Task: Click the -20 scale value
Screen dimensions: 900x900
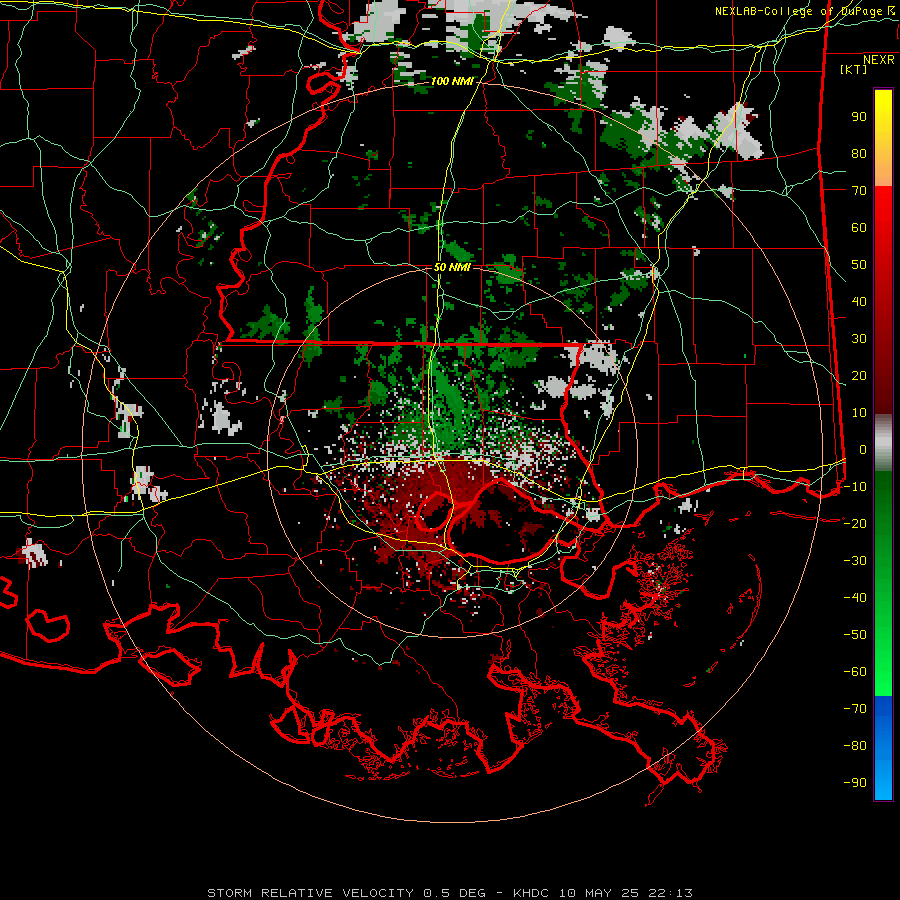Action: click(855, 524)
